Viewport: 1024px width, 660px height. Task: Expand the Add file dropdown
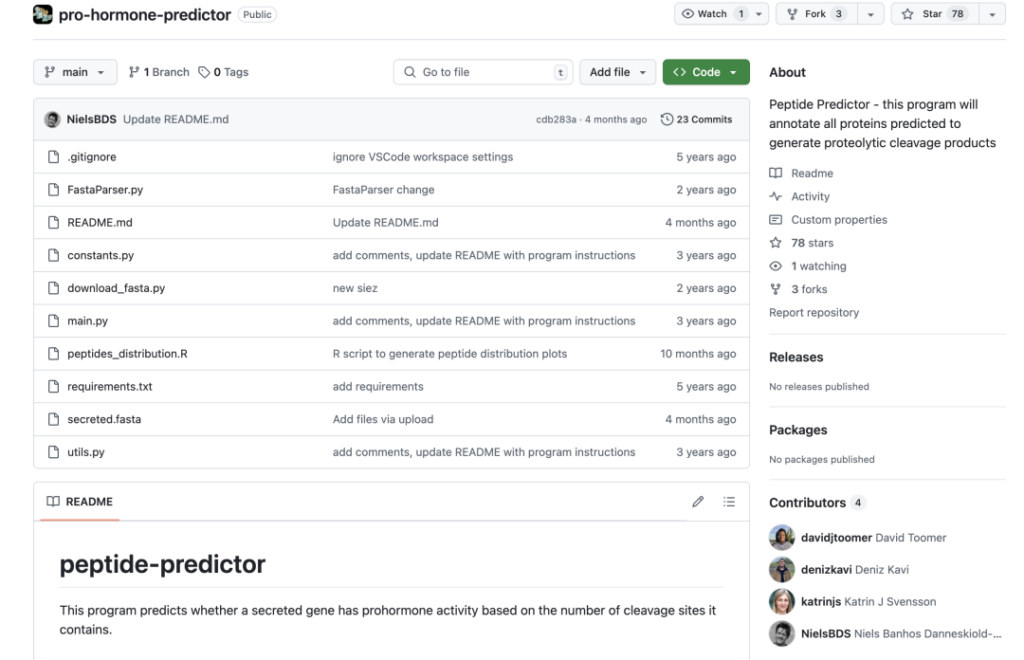[x=616, y=72]
